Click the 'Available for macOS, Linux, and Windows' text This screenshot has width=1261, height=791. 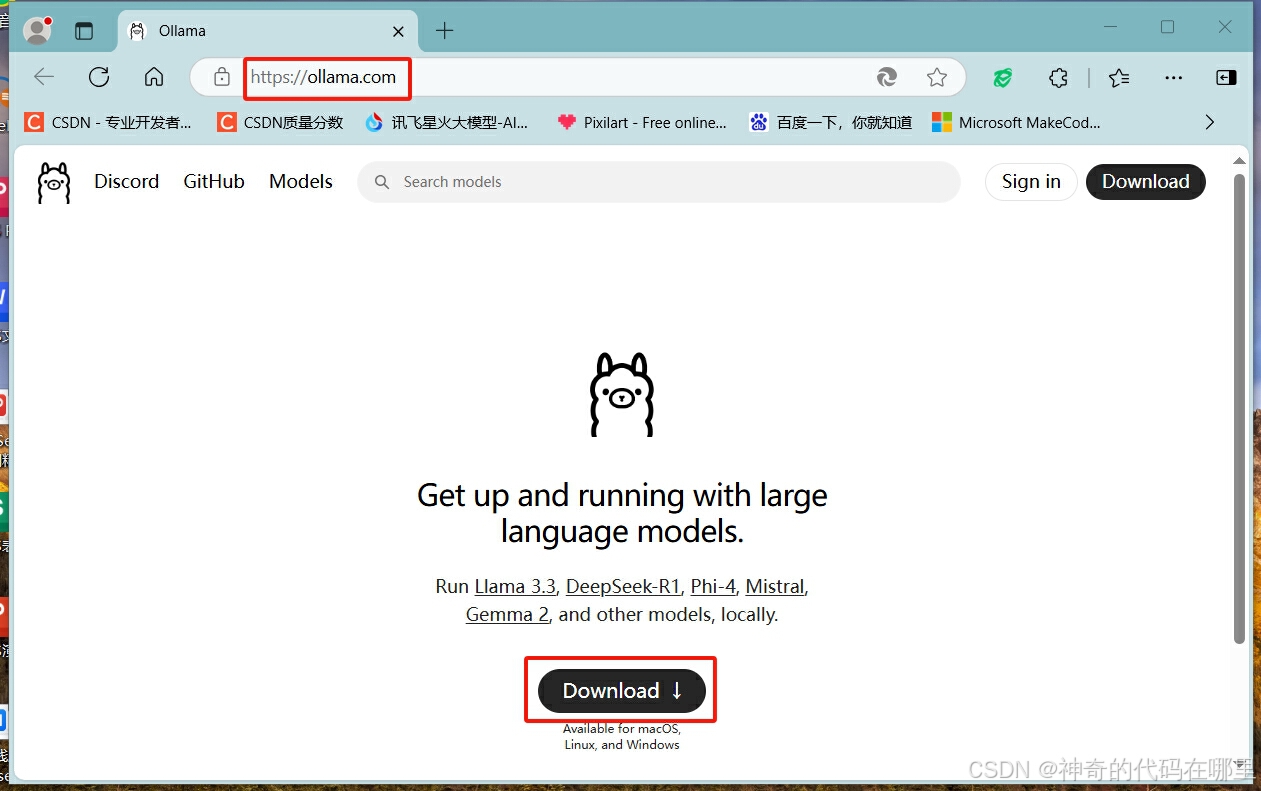tap(622, 737)
